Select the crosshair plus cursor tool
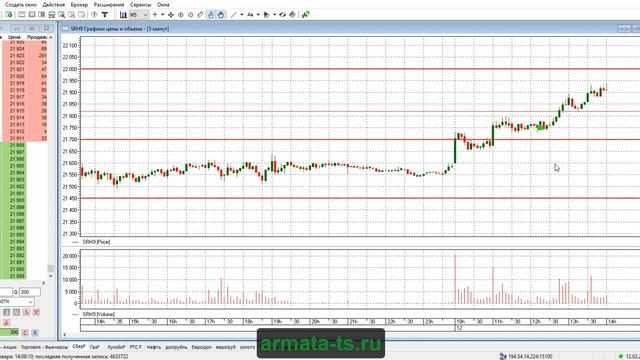The width and height of the screenshot is (640, 360). coord(155,15)
